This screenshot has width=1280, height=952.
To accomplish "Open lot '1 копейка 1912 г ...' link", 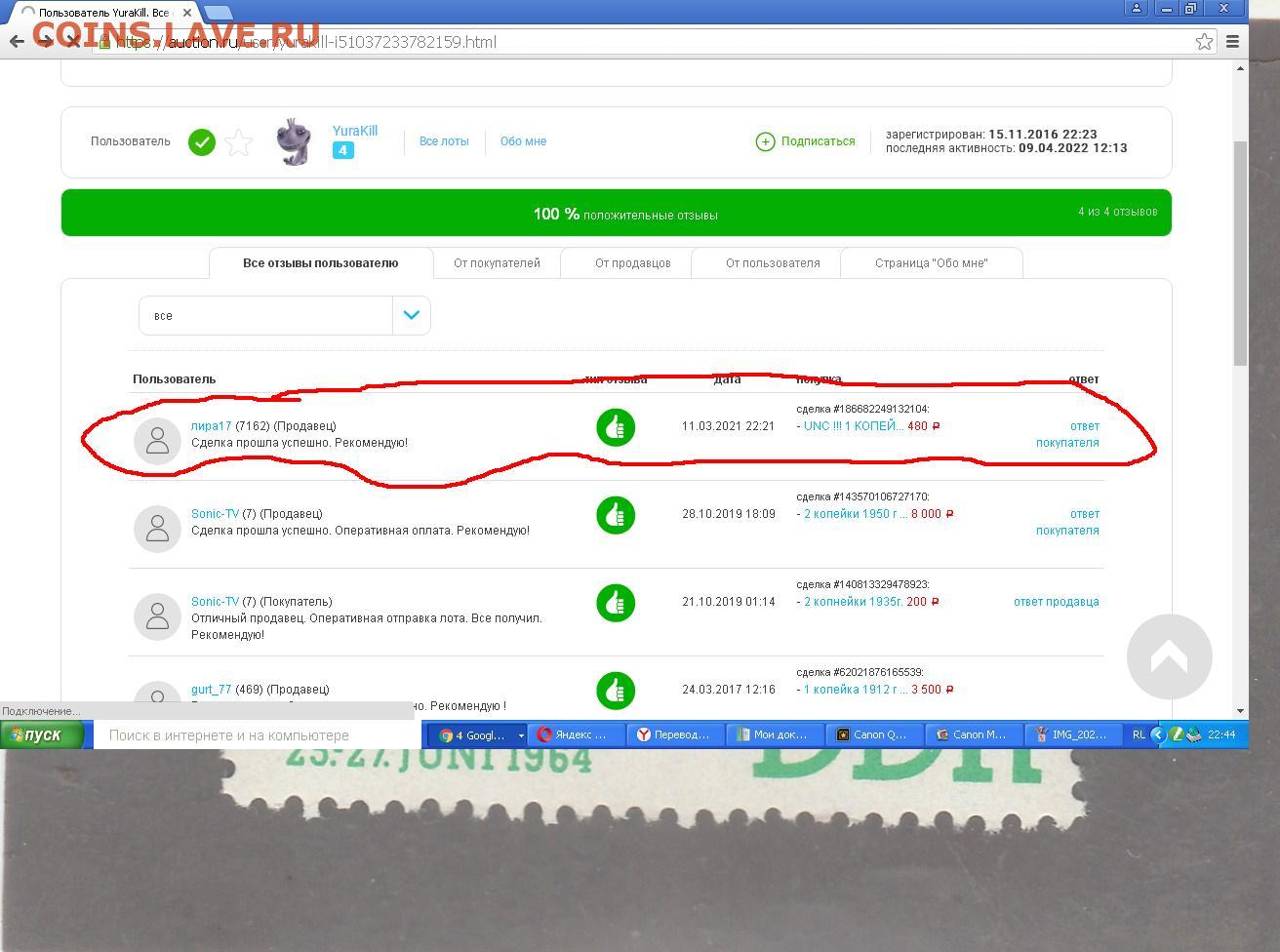I will tap(856, 690).
